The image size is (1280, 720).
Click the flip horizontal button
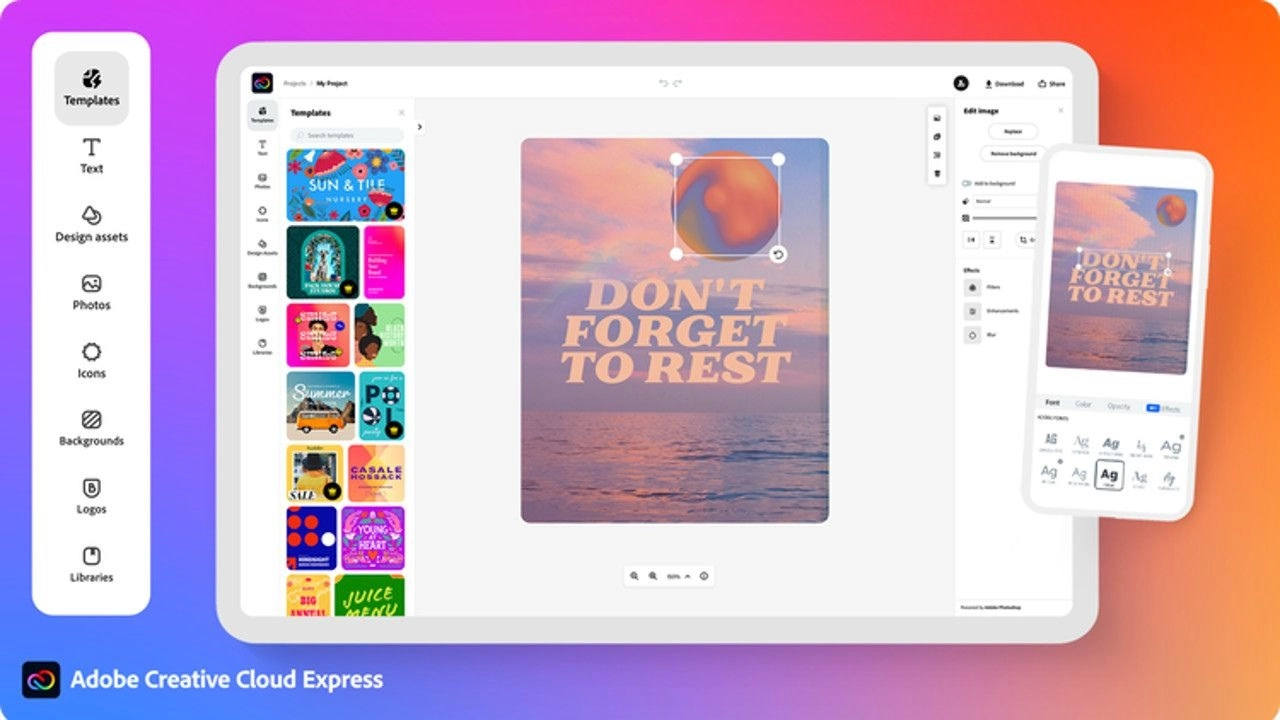coord(971,240)
